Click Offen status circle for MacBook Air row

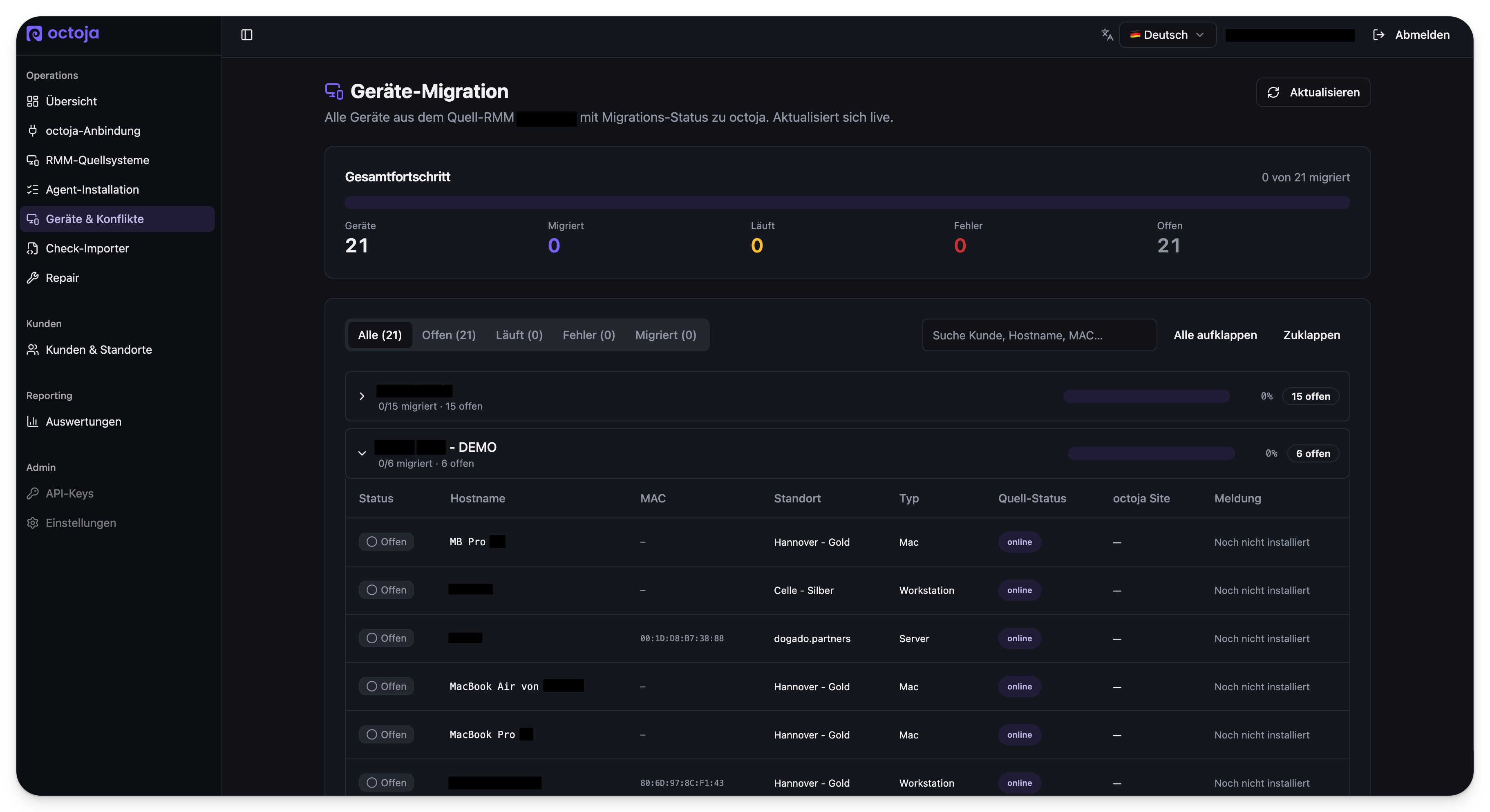point(372,686)
